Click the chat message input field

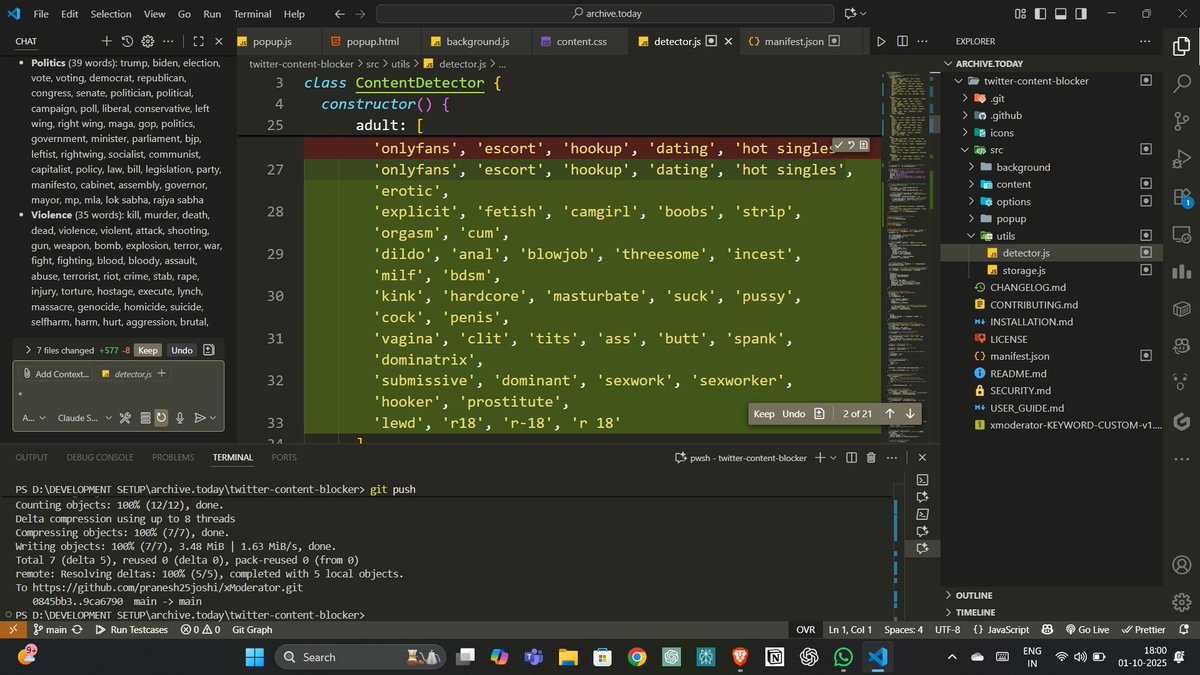point(118,395)
